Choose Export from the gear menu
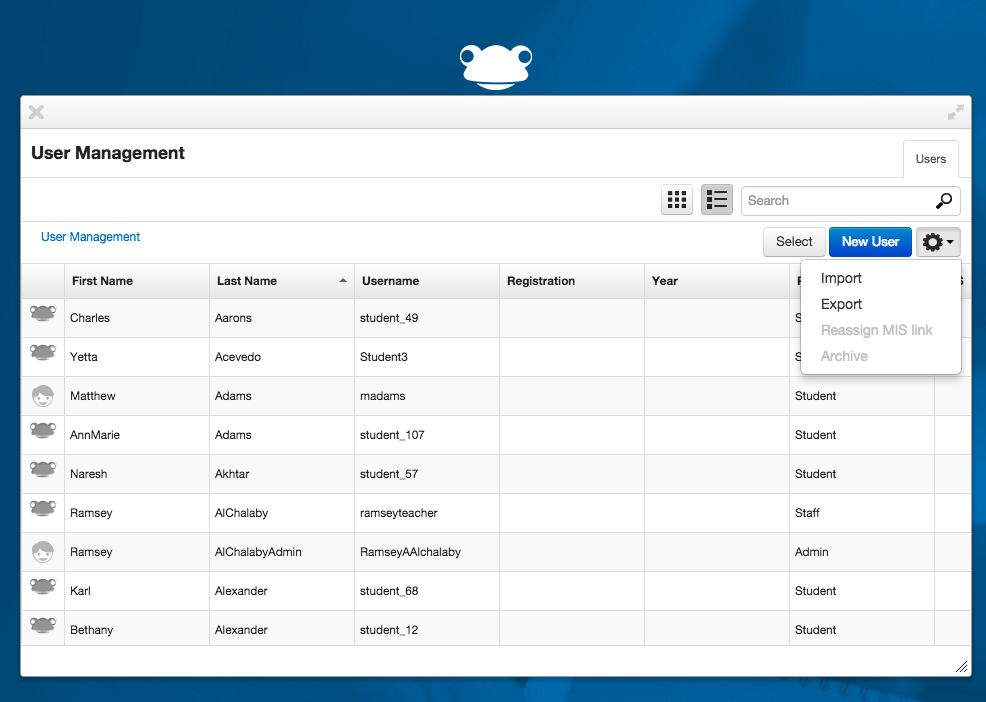 coord(841,304)
